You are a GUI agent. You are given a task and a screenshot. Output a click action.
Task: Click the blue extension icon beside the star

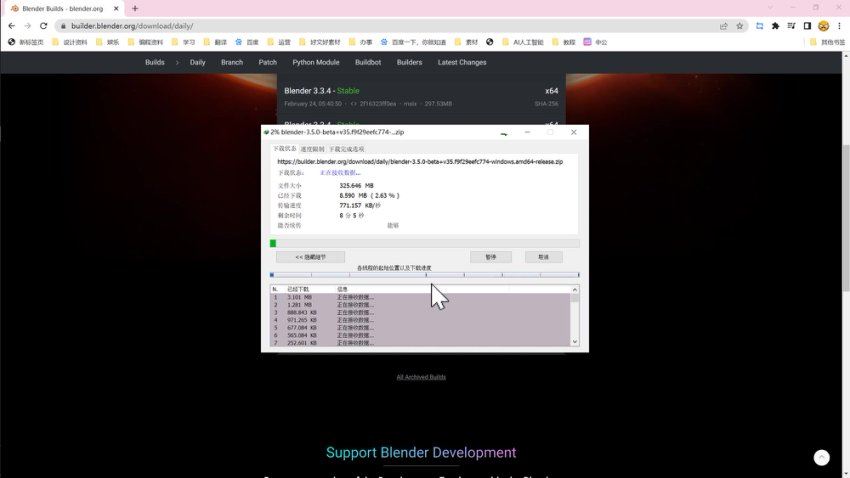[x=759, y=26]
